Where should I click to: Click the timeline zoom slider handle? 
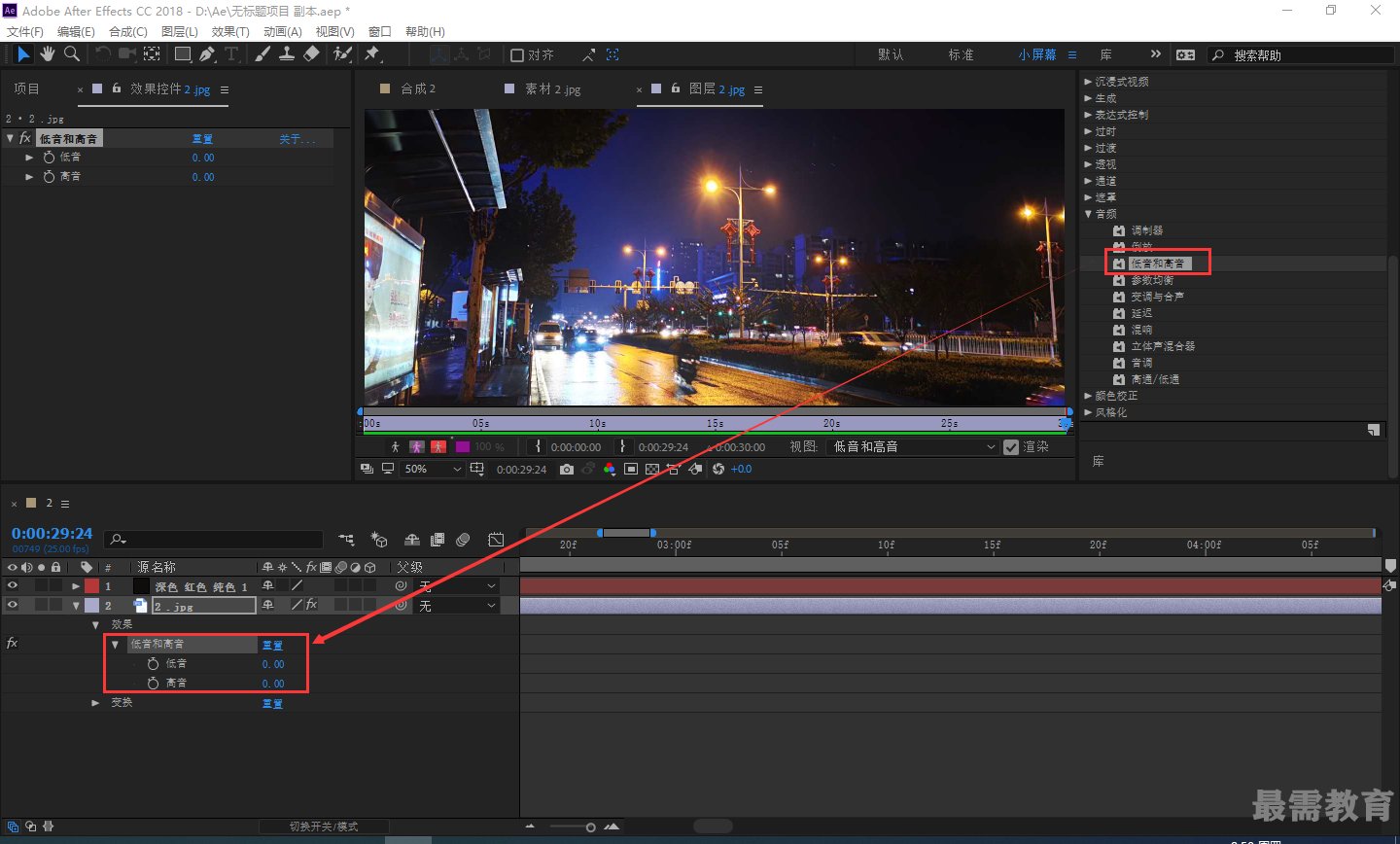[590, 827]
